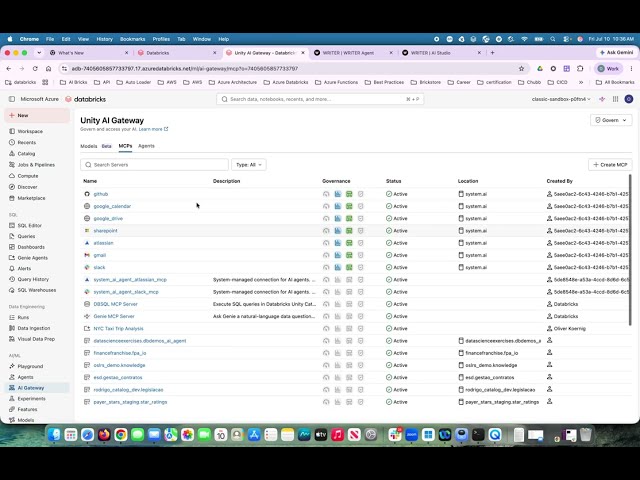The height and width of the screenshot is (480, 640).
Task: Open the Type: All filter dropdown
Action: [249, 164]
